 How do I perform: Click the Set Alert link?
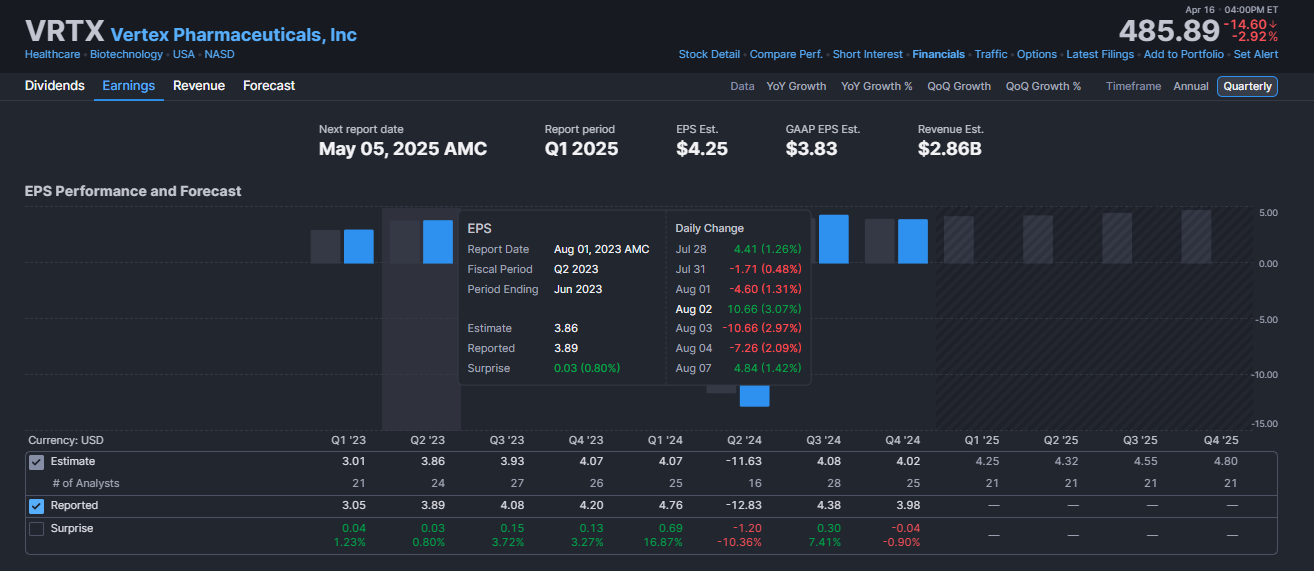(1256, 55)
